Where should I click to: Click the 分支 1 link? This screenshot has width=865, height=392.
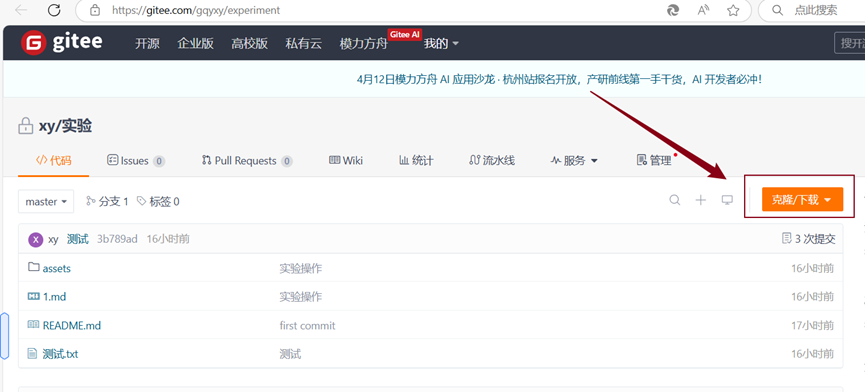click(x=107, y=202)
